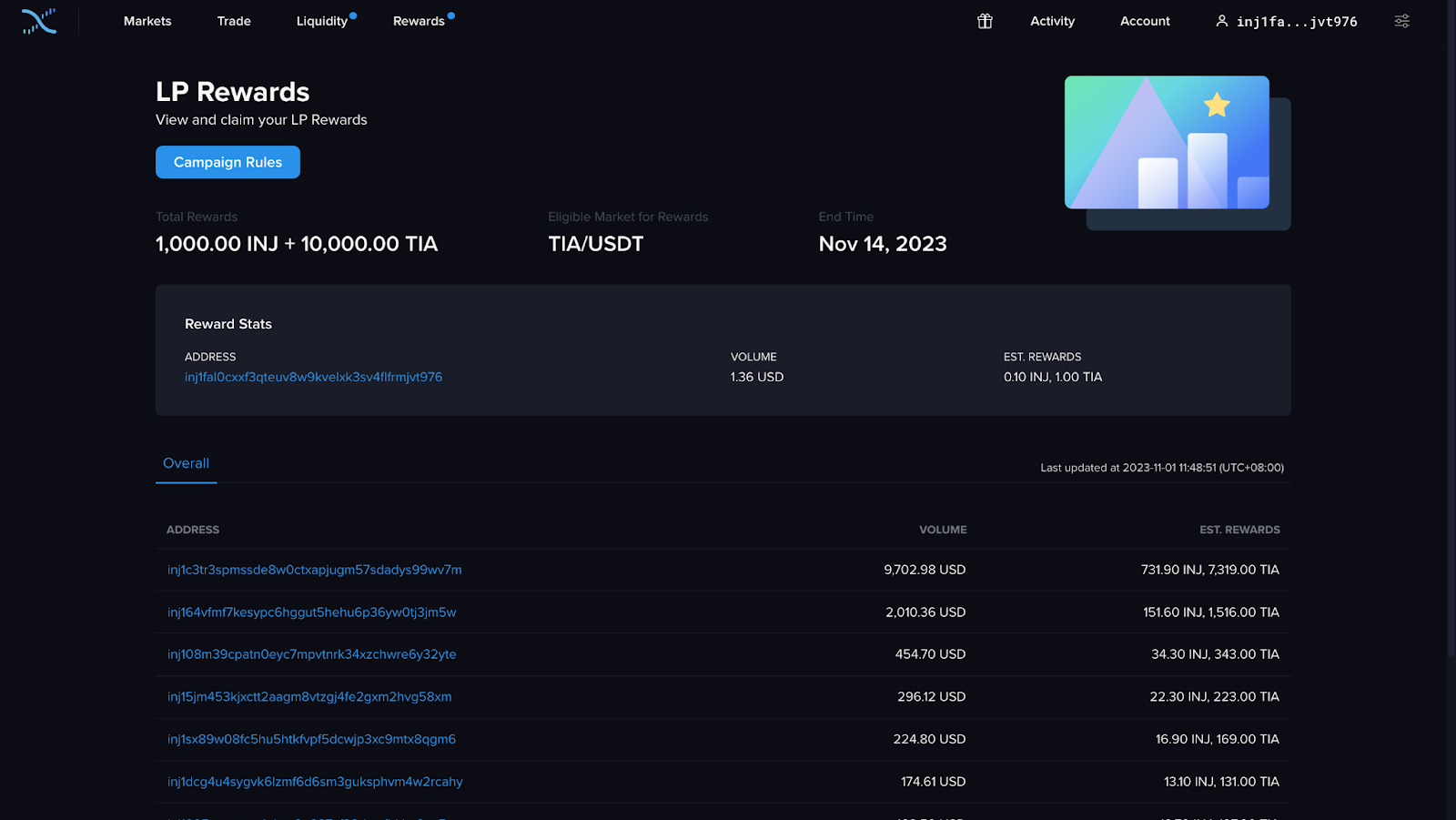
Task: Click the Nov 14, 2023 end time
Action: click(x=883, y=244)
